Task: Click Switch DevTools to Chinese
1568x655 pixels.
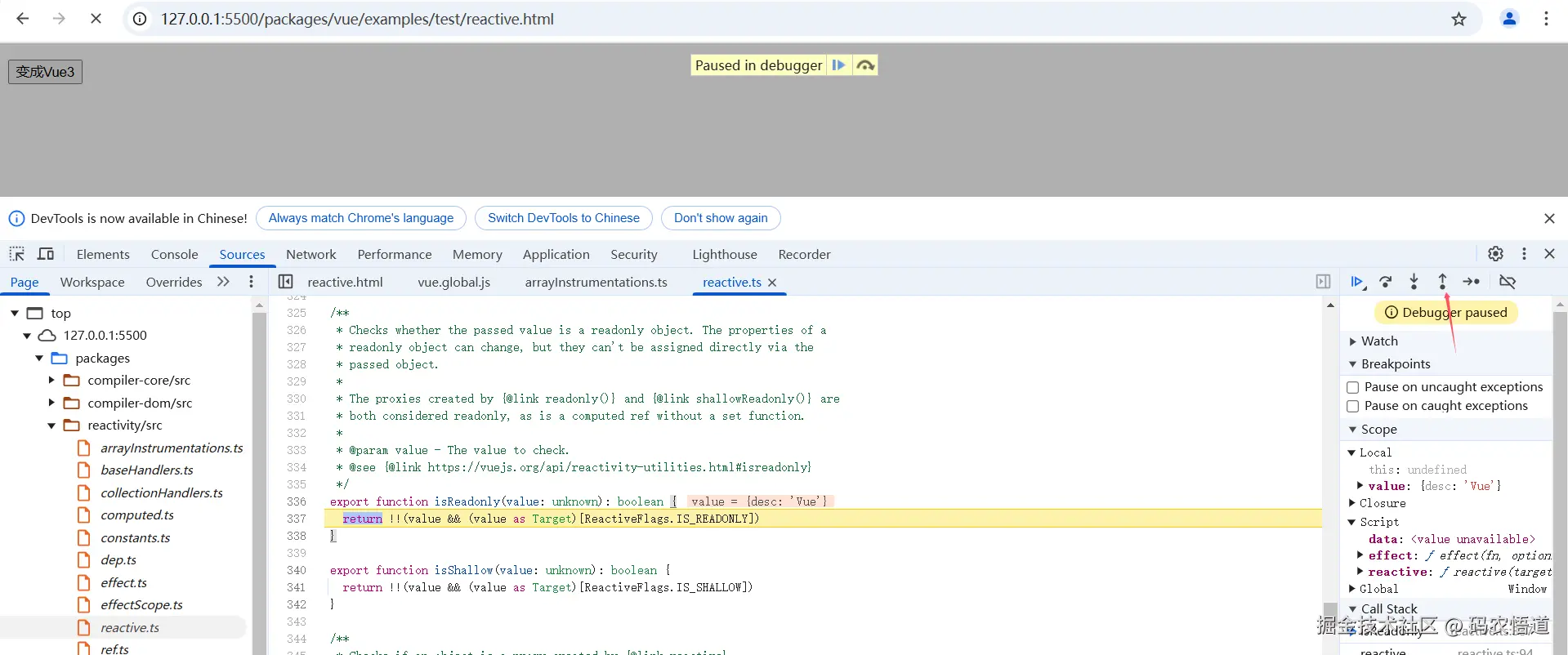Action: 564,218
